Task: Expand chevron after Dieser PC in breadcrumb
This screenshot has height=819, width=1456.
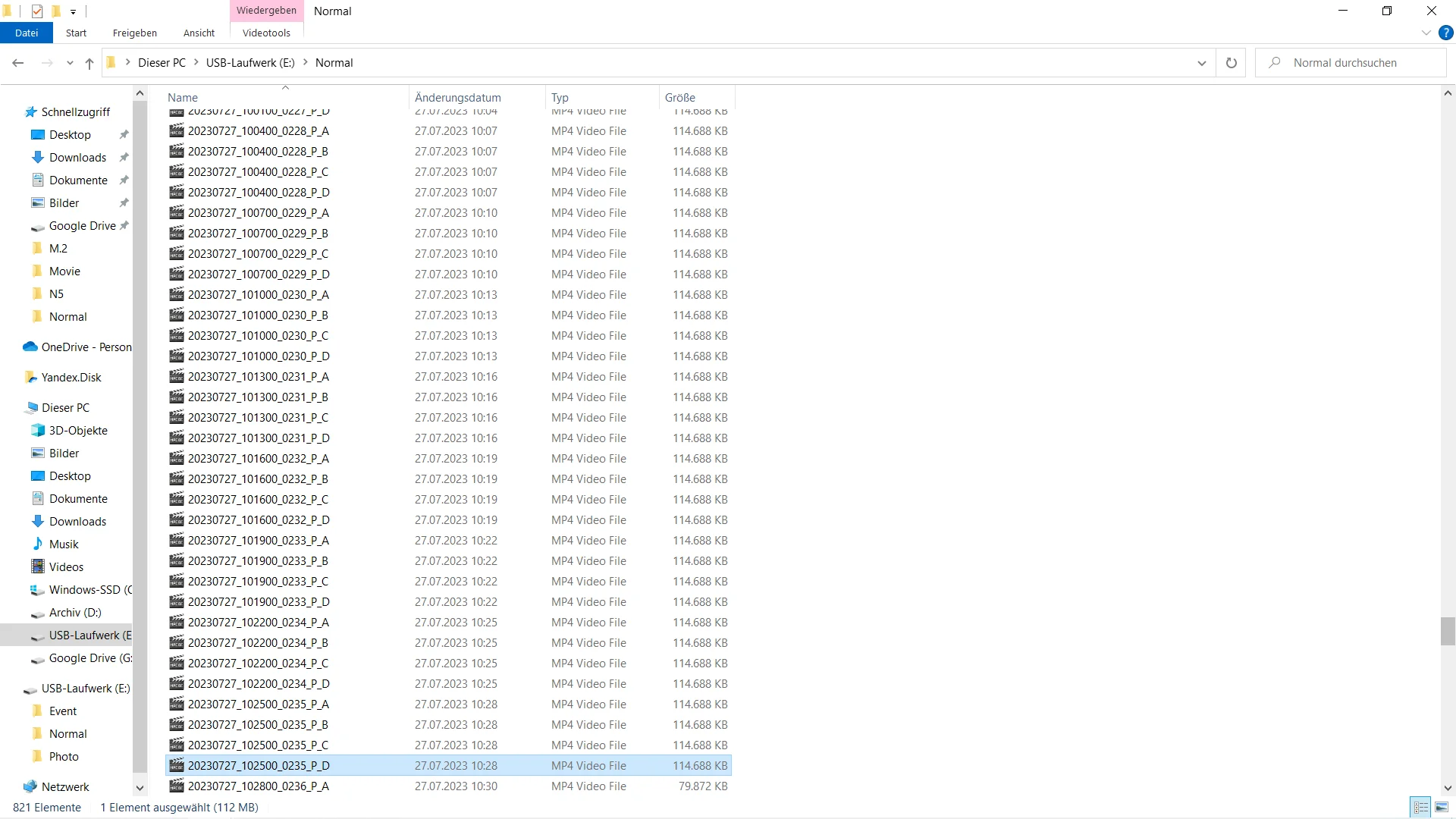Action: click(x=196, y=62)
